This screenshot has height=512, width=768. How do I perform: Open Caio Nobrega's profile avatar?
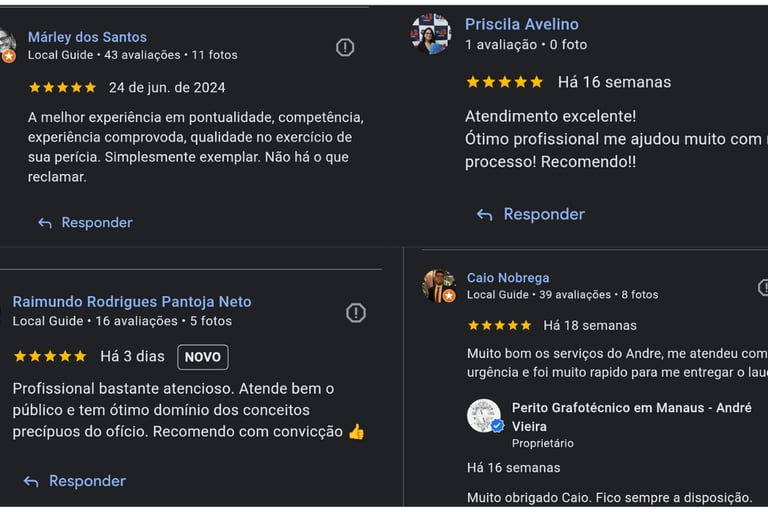[x=439, y=286]
